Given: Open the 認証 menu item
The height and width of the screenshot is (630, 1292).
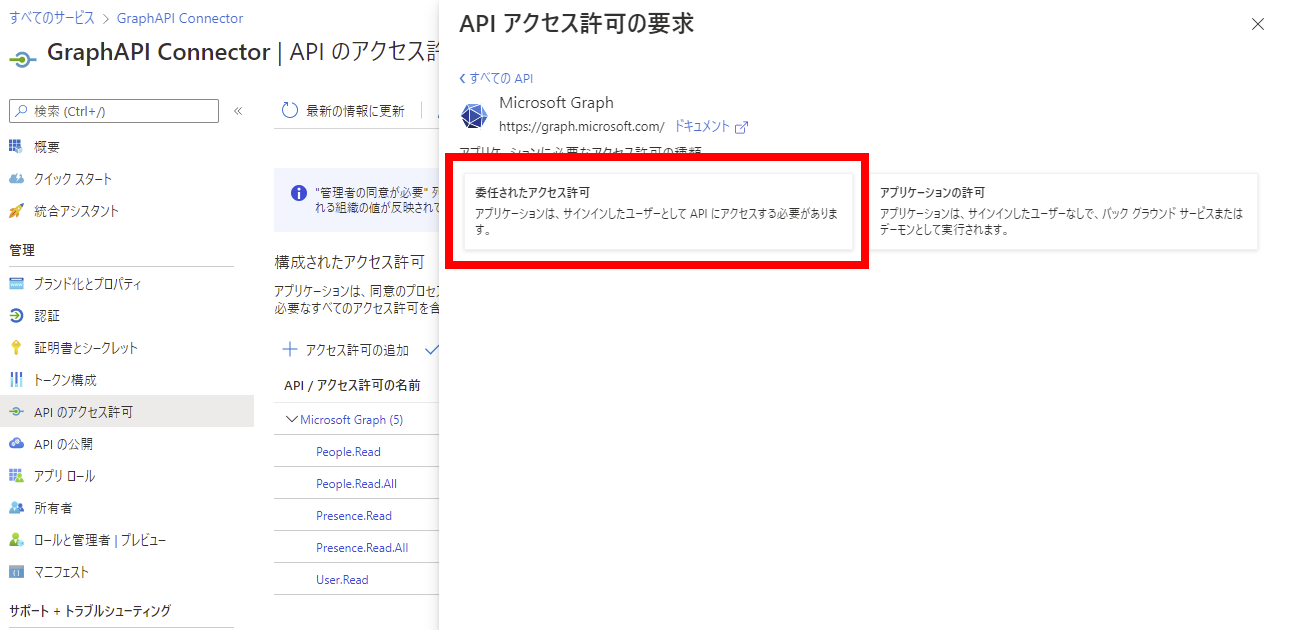Looking at the screenshot, I should [x=47, y=316].
